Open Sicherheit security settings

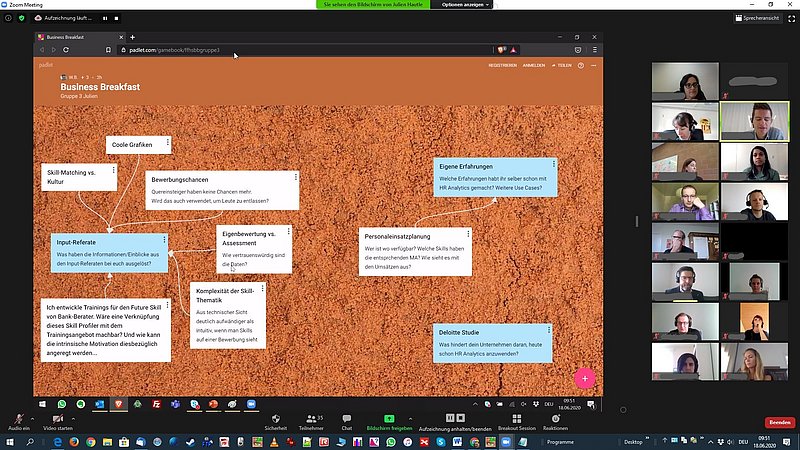(x=275, y=419)
